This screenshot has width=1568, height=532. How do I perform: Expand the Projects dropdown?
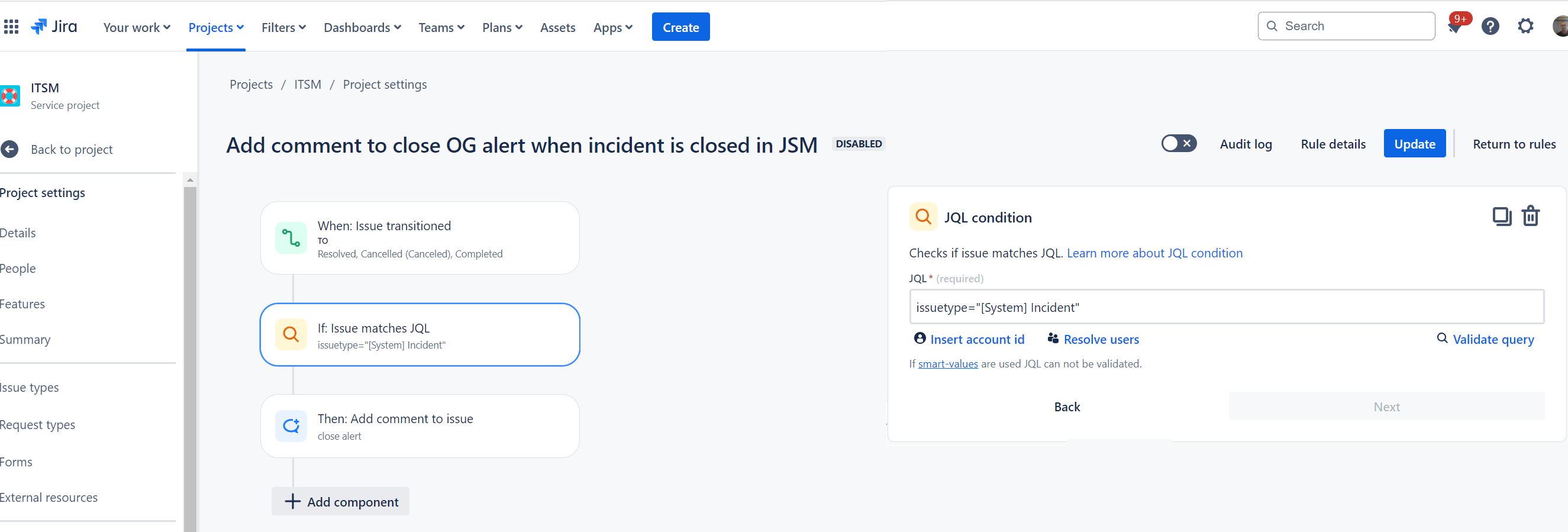point(216,27)
